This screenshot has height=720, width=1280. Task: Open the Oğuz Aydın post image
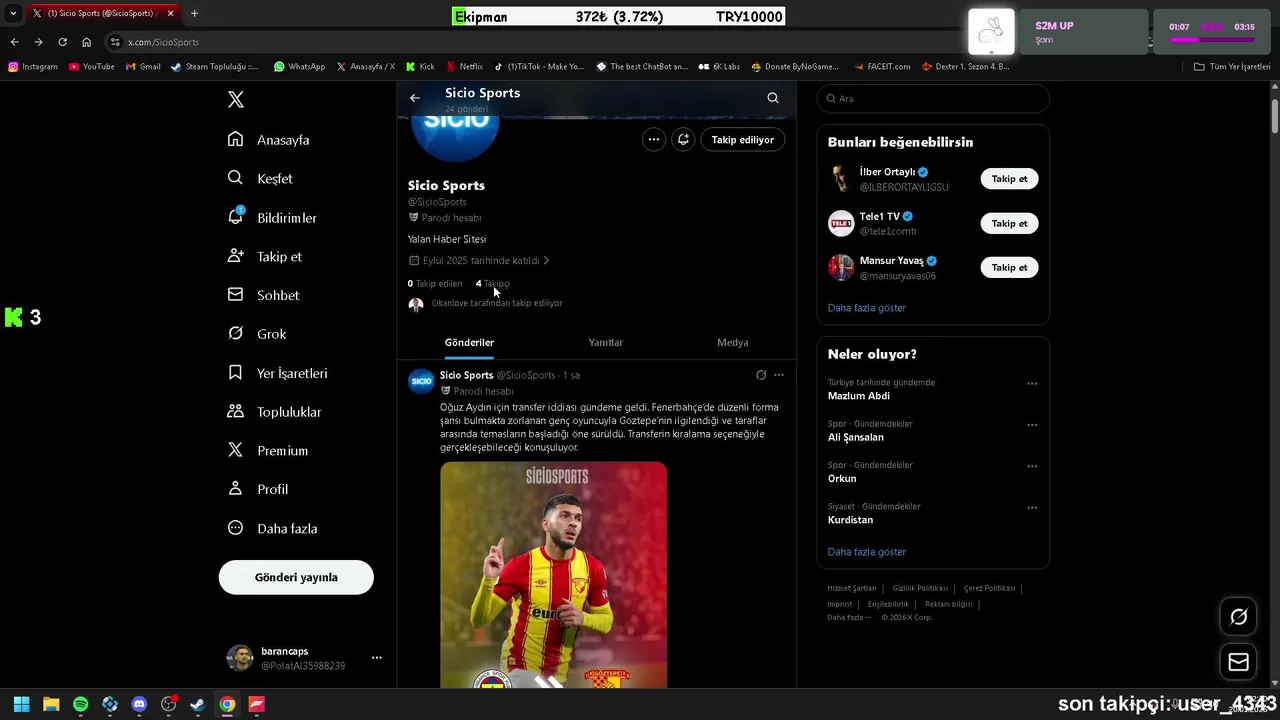click(x=553, y=575)
